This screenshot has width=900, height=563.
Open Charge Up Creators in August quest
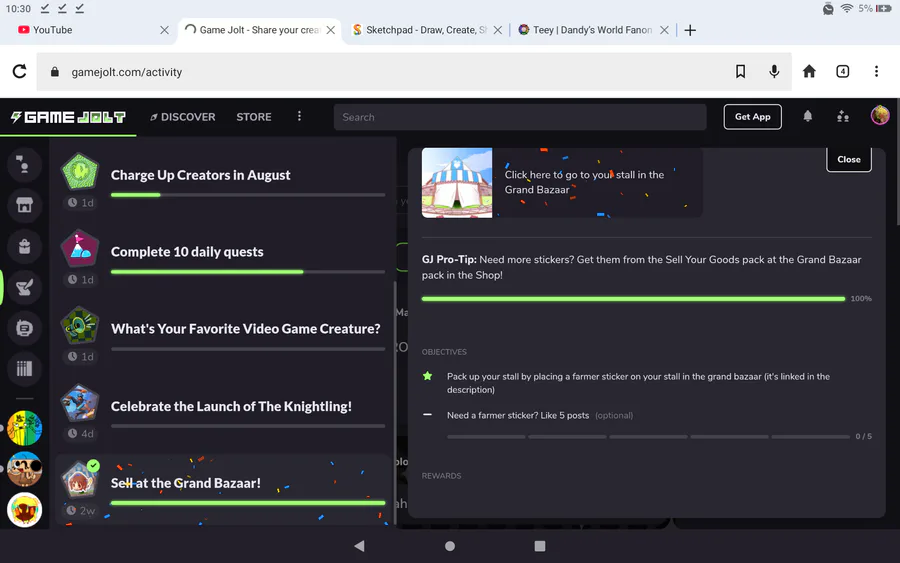(x=223, y=182)
